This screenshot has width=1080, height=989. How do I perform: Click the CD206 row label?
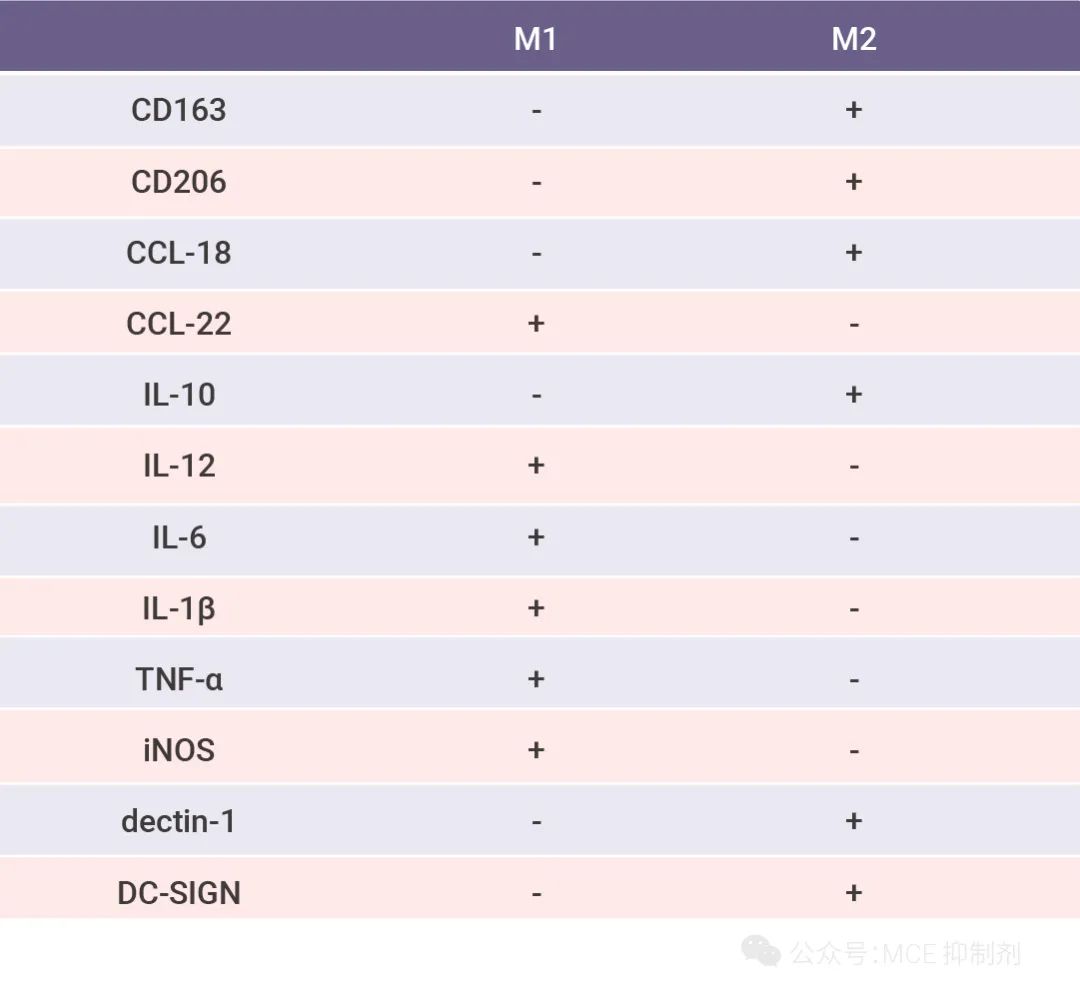coord(179,182)
